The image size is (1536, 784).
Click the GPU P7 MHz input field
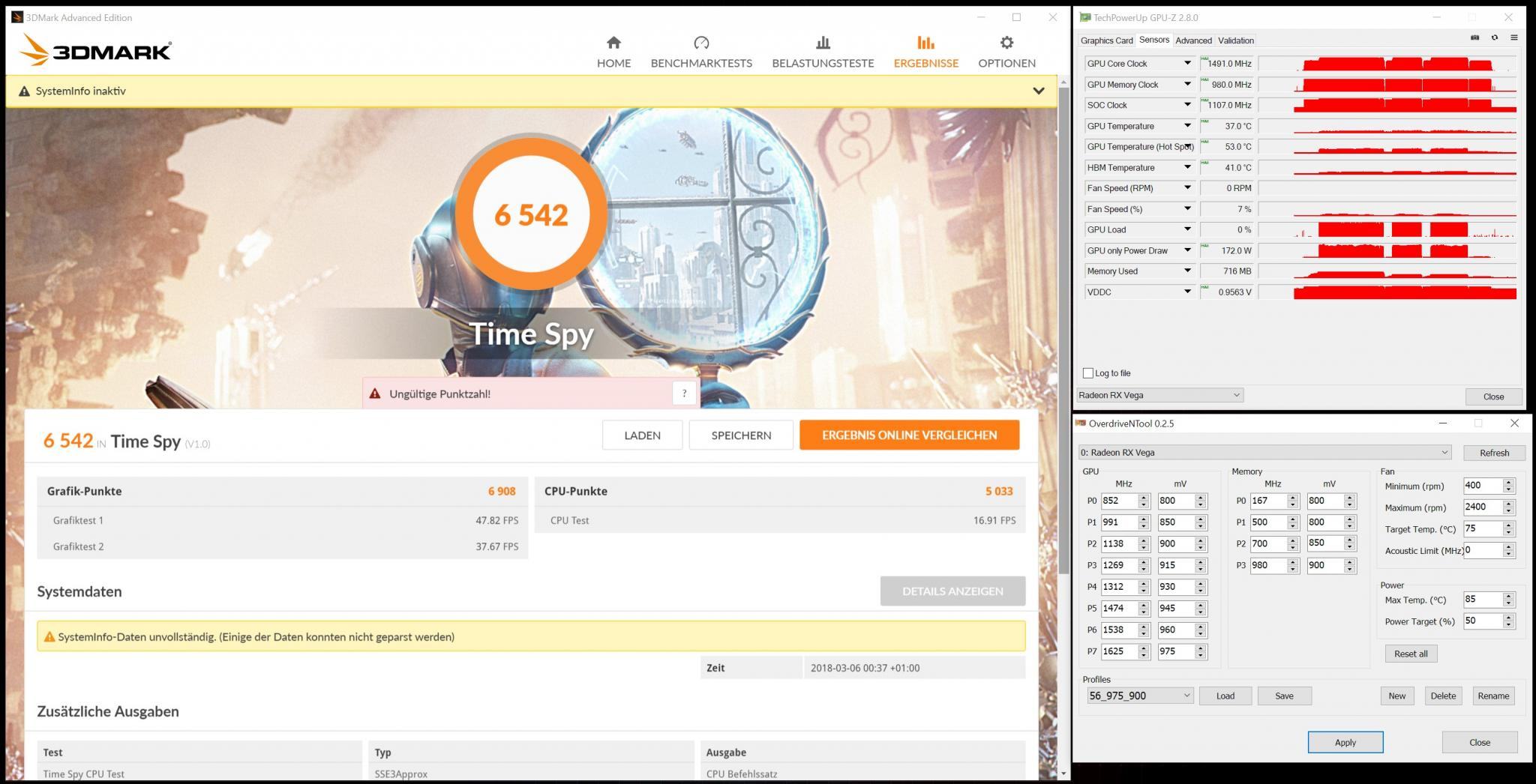click(x=1119, y=651)
